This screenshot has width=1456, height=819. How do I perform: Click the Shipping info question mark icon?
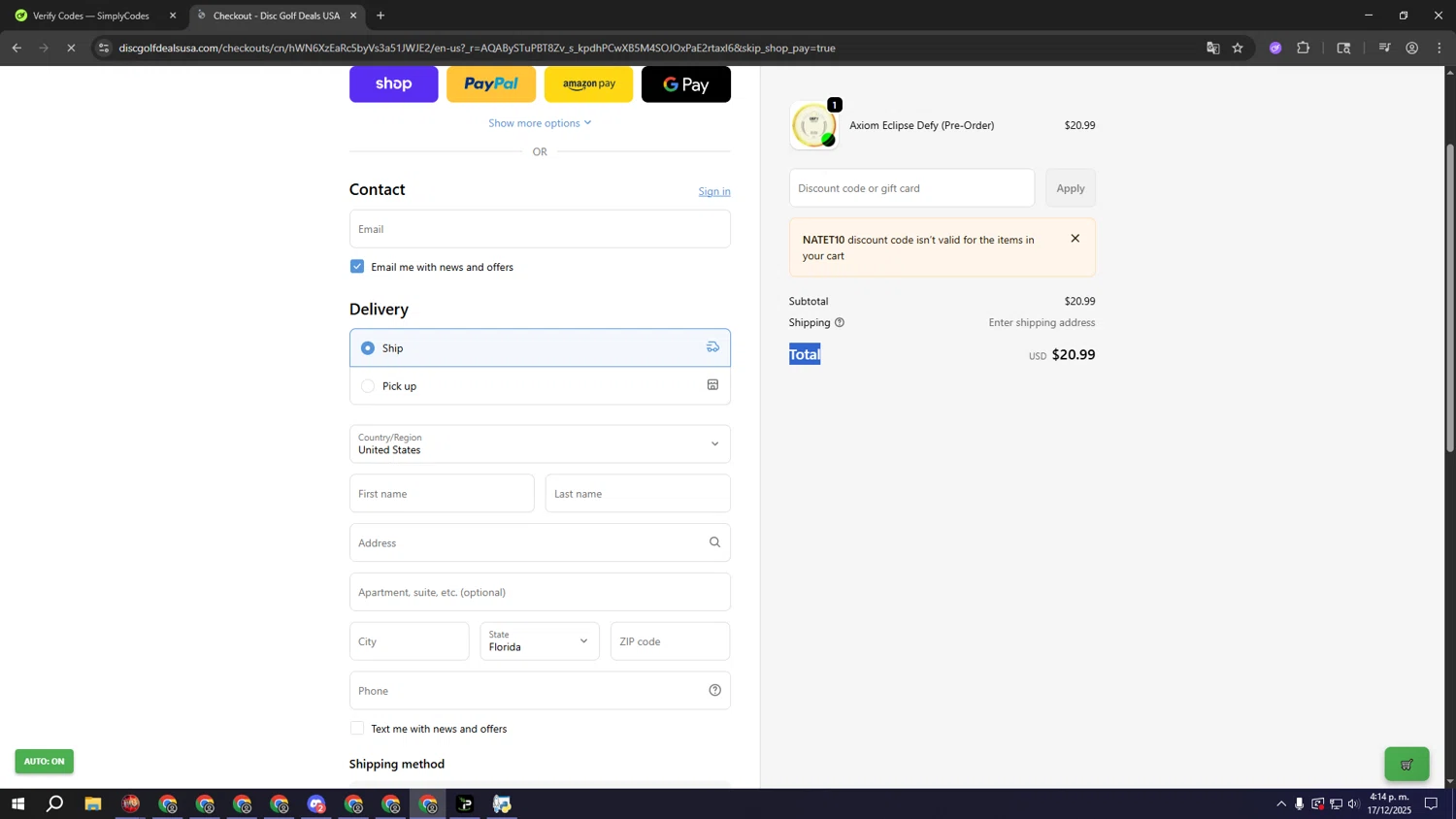840,322
